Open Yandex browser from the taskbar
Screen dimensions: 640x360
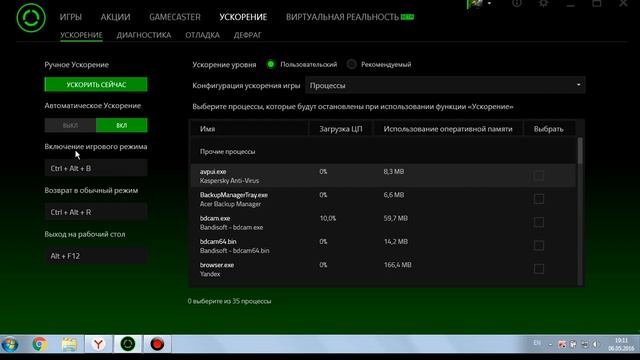point(98,344)
